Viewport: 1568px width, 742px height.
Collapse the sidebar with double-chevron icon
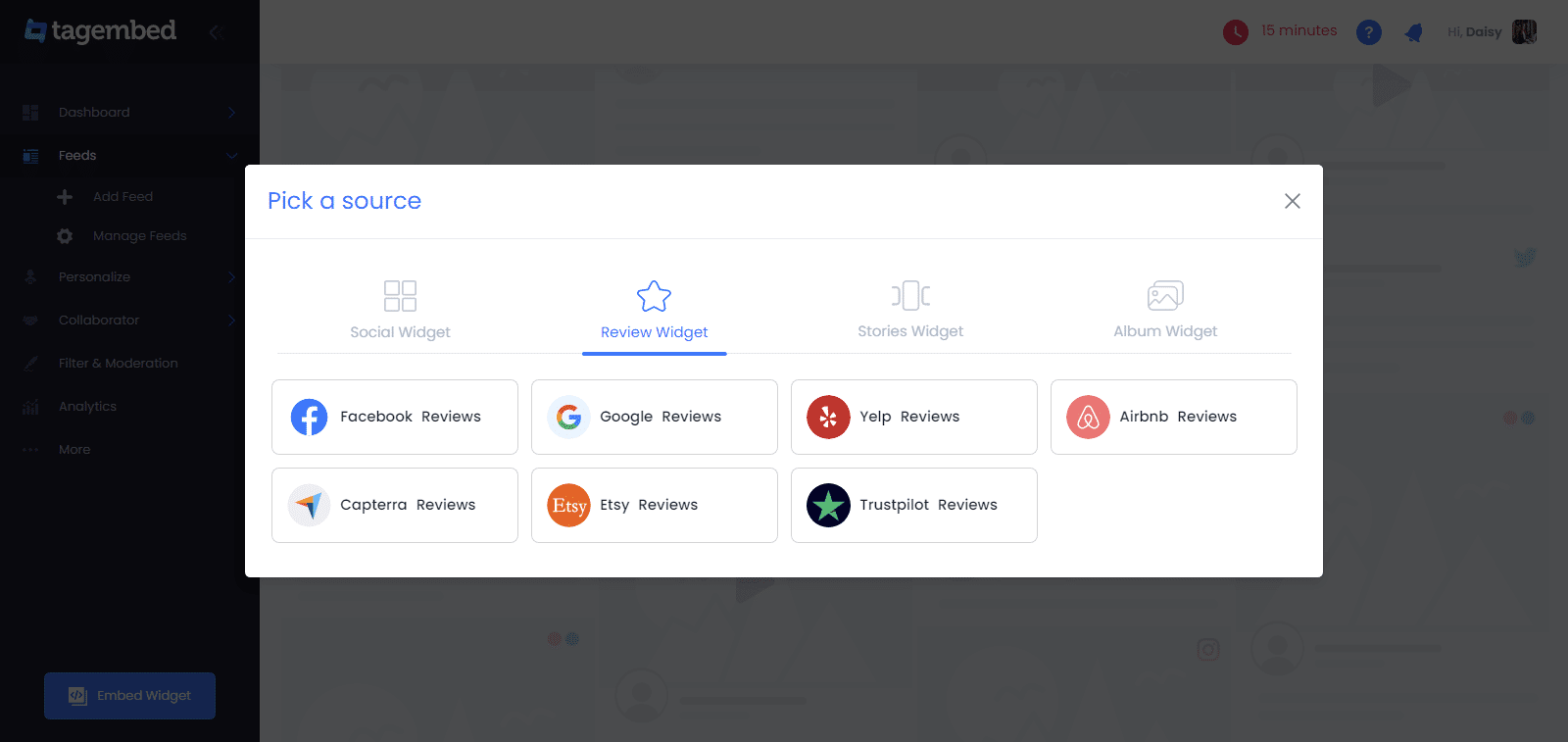(x=217, y=32)
